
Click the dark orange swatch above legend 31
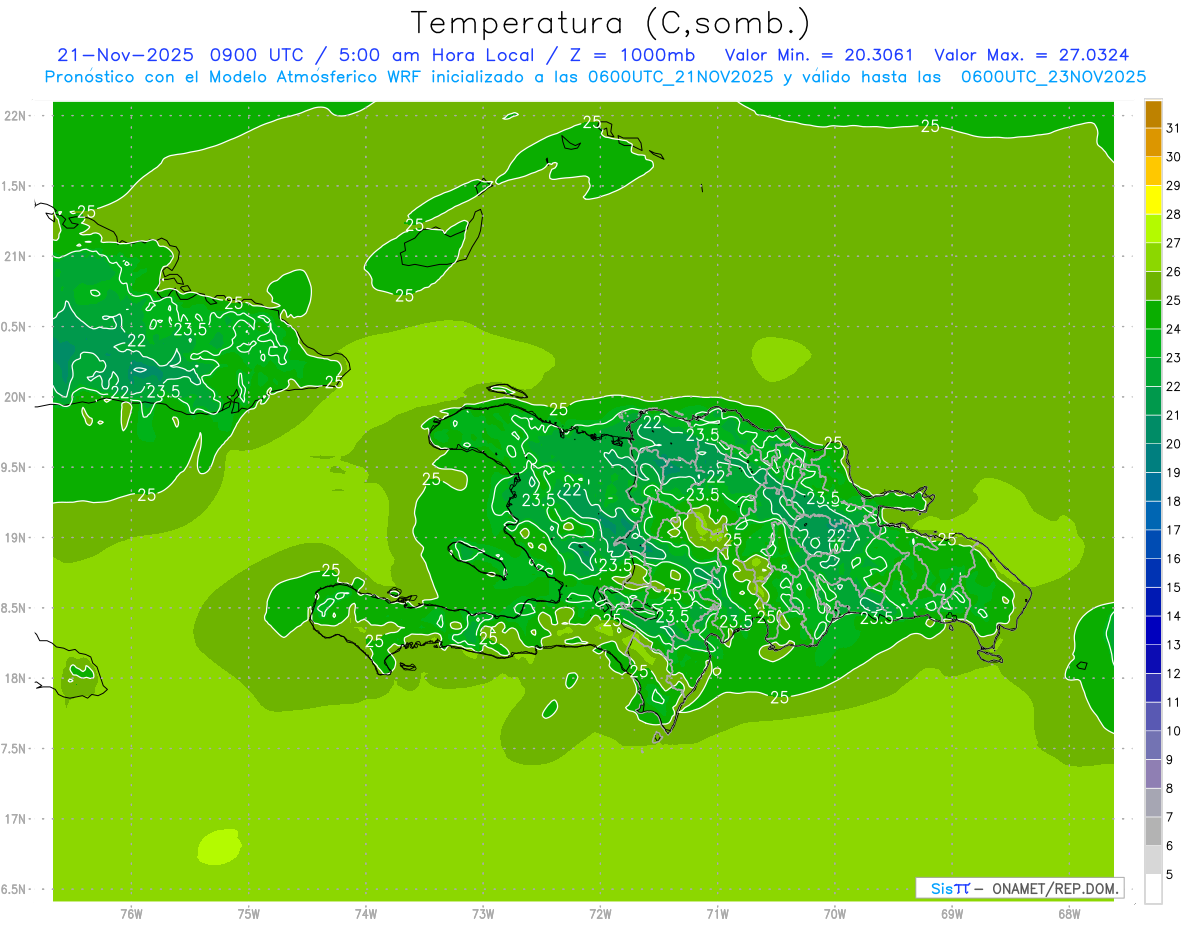coord(1153,114)
